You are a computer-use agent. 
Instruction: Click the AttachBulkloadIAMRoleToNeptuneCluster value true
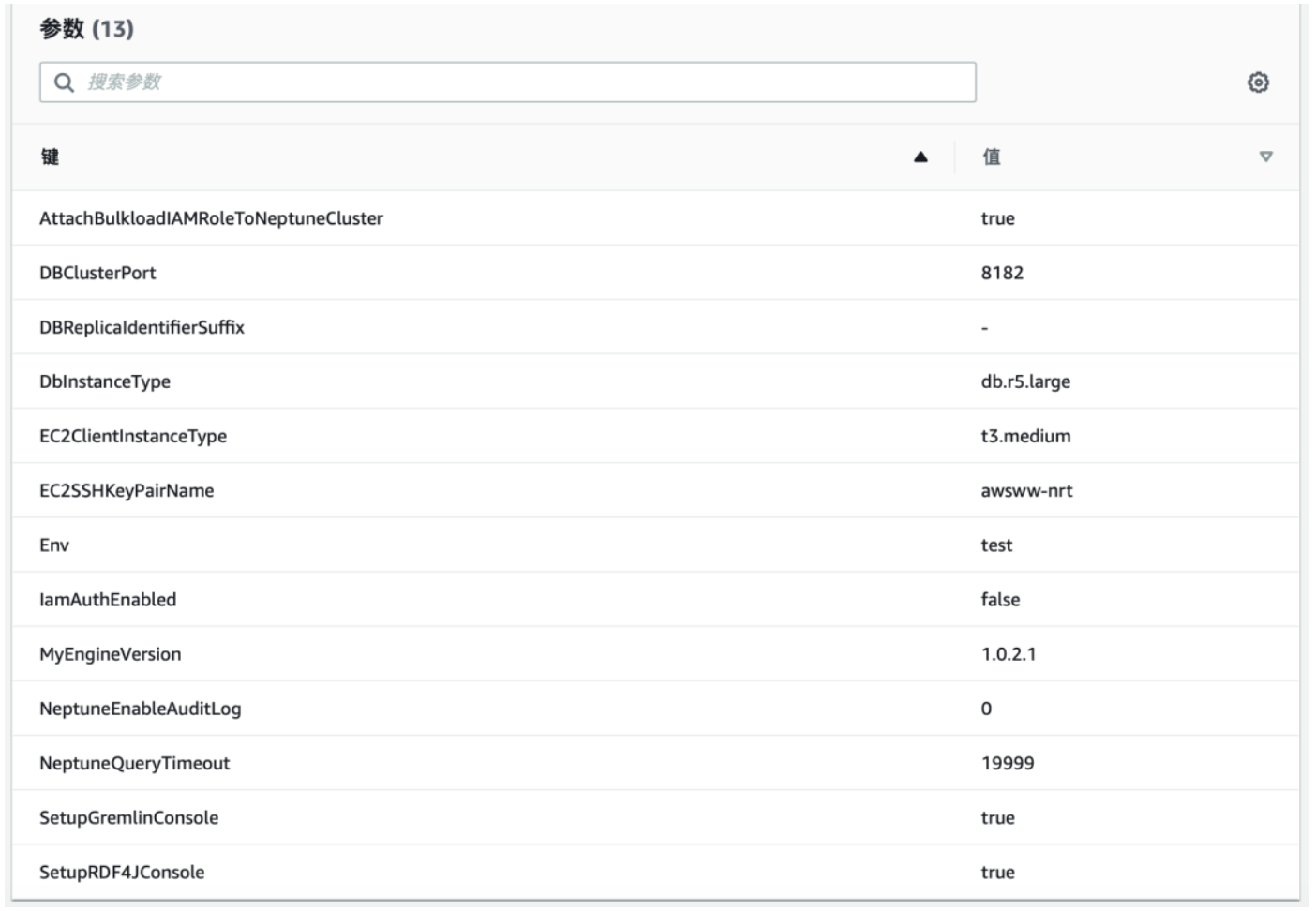click(x=997, y=218)
